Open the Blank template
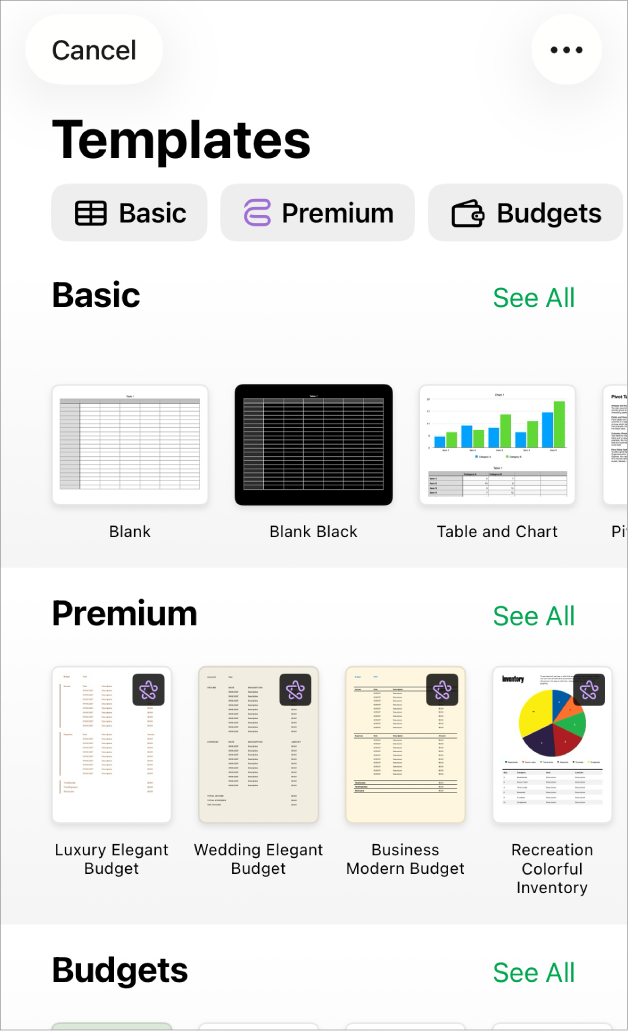The height and width of the screenshot is (1032, 628). (129, 444)
